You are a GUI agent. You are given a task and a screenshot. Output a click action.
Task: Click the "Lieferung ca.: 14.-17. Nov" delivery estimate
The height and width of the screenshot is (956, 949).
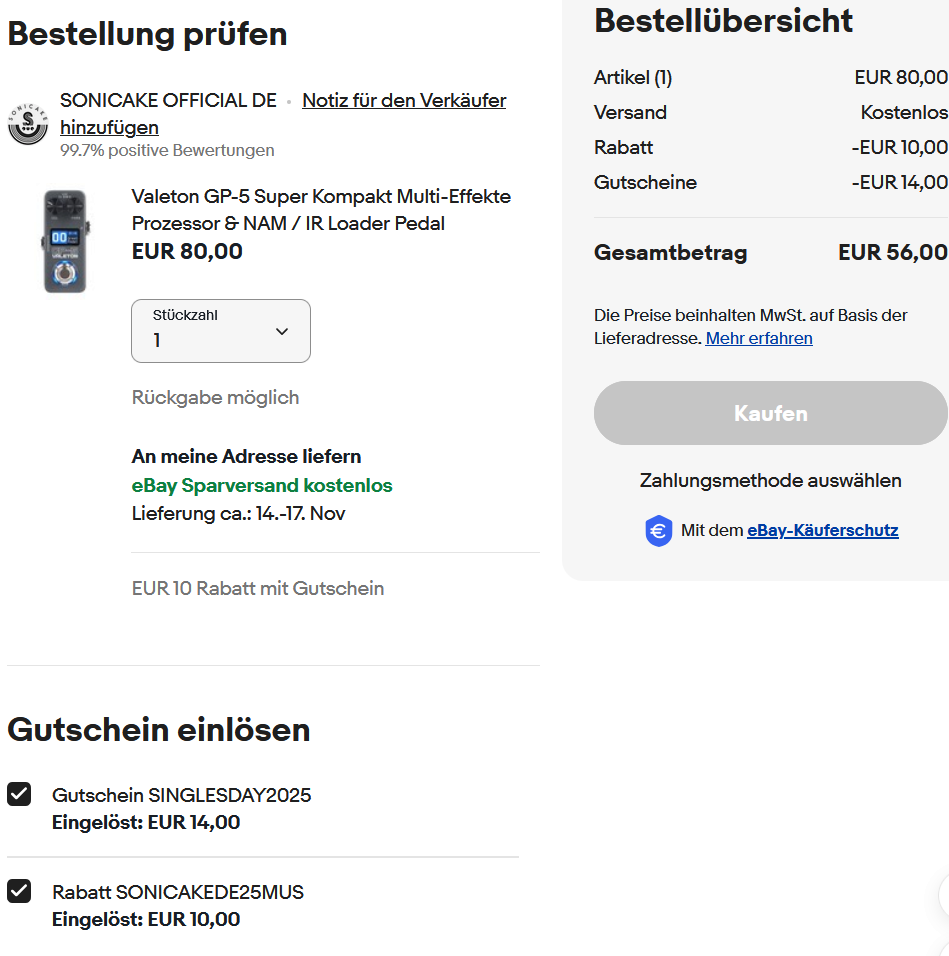238,514
